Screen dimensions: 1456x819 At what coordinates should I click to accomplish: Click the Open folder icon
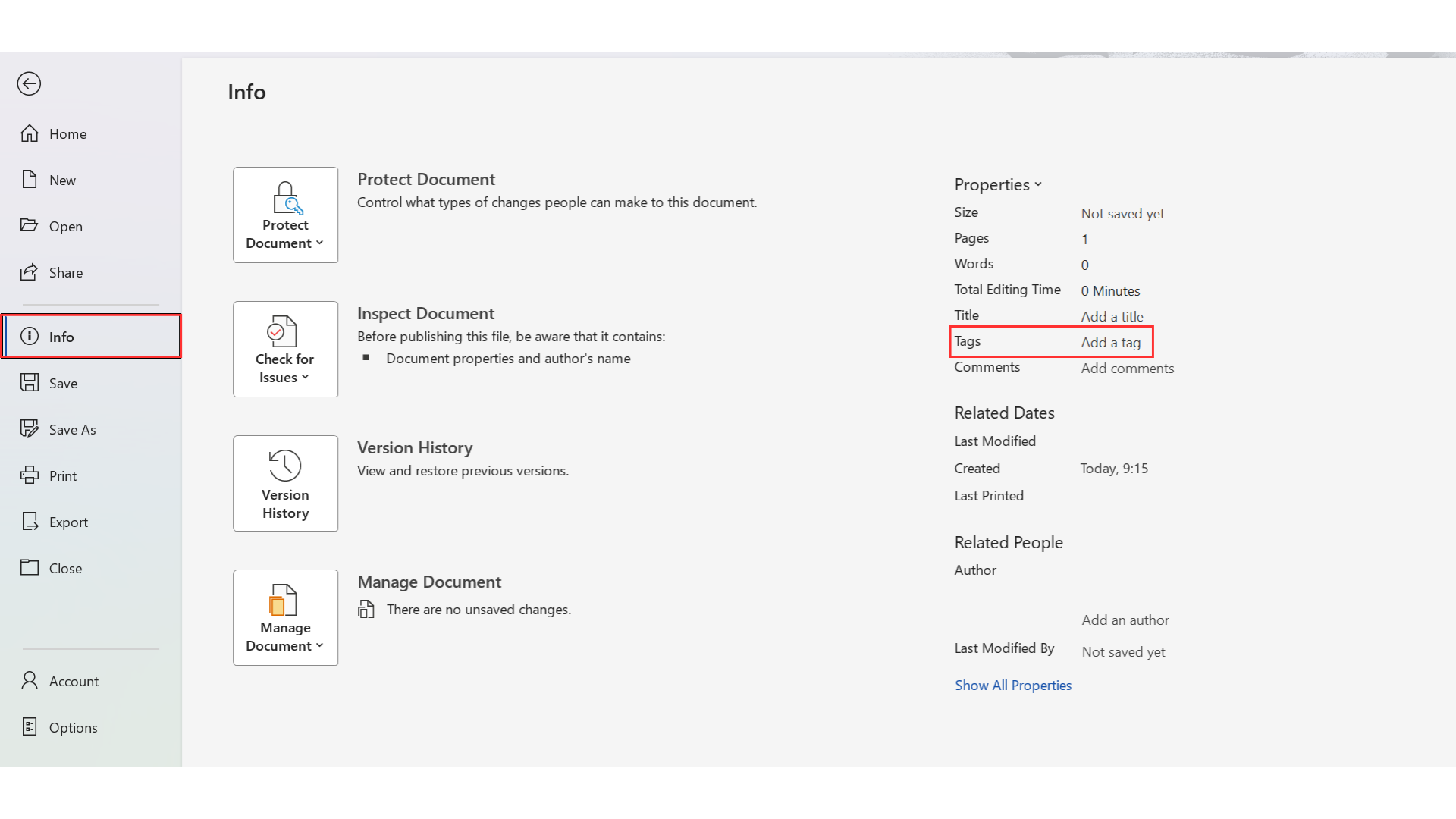30,226
